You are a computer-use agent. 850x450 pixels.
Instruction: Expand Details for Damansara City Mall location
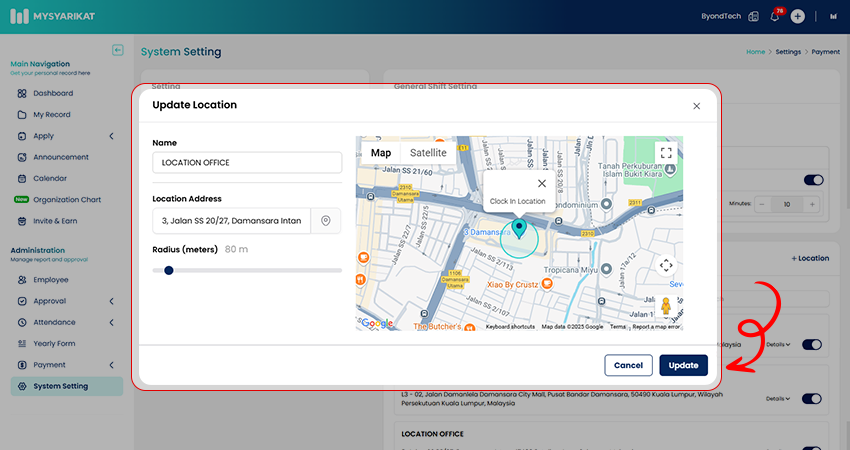tap(778, 398)
